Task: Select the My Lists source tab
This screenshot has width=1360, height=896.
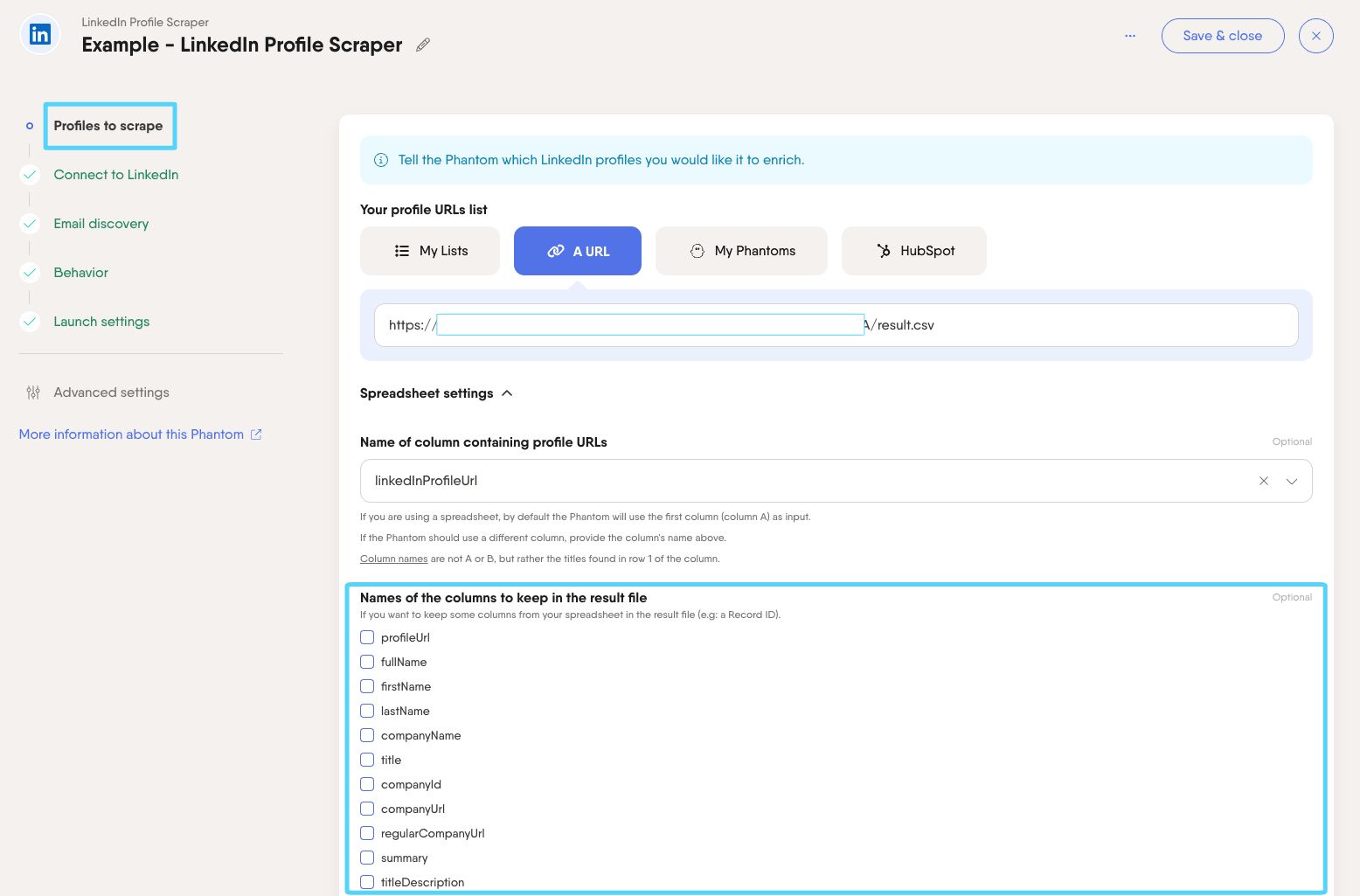Action: pos(430,251)
